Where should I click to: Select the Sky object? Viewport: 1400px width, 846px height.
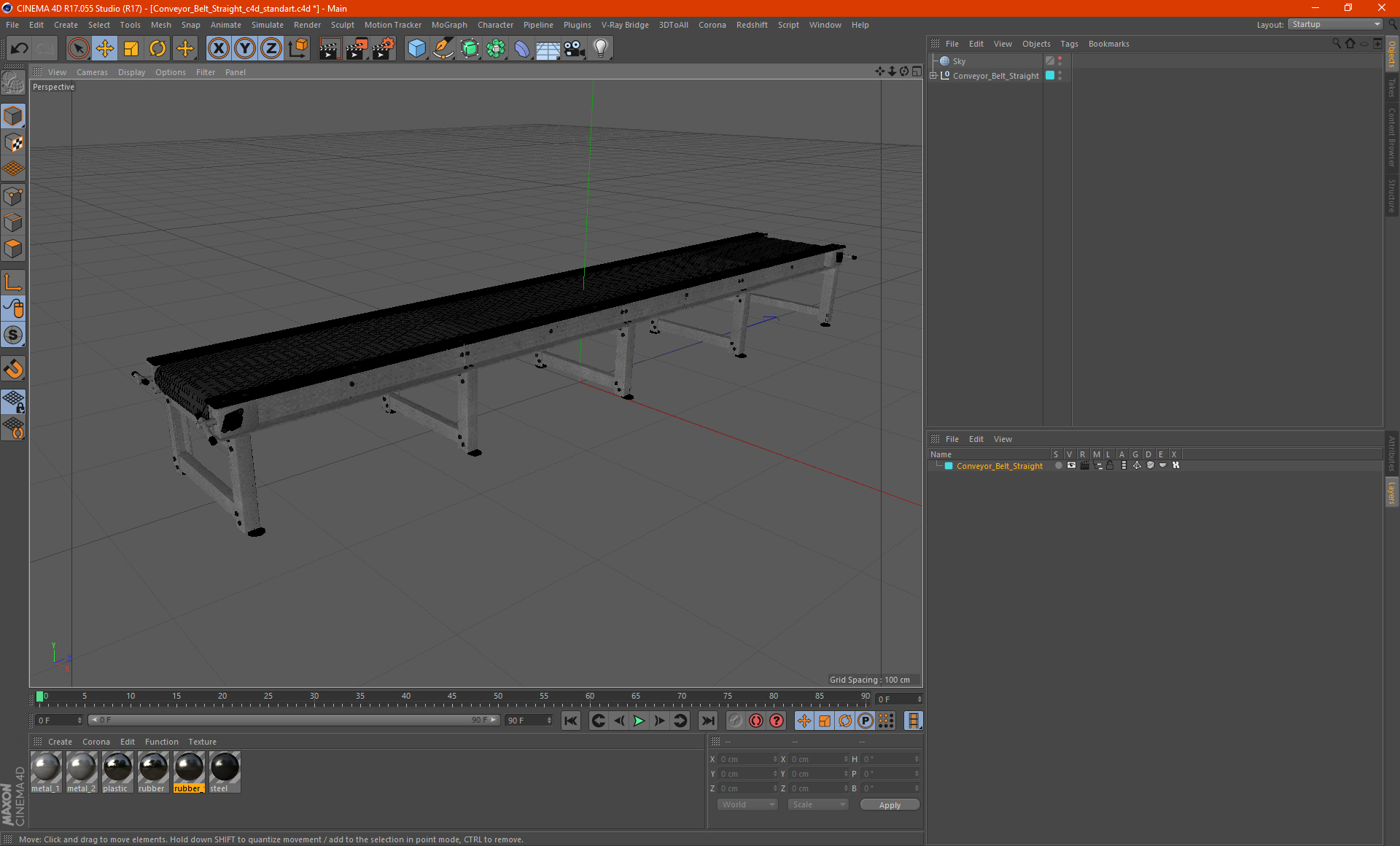point(959,61)
